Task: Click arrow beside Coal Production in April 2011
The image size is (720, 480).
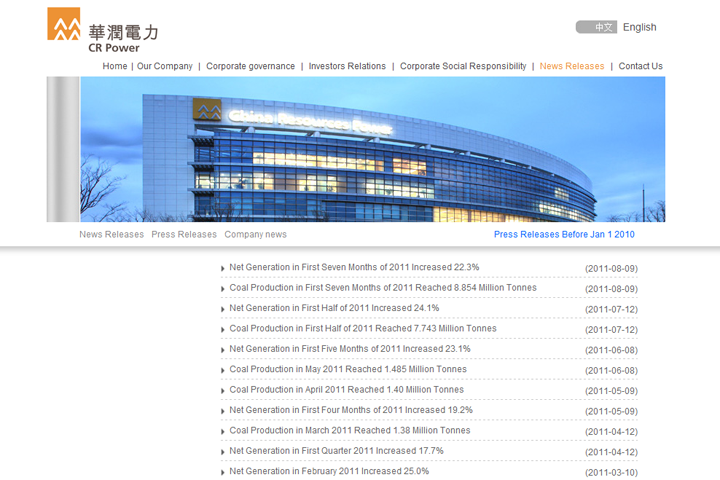Action: [x=223, y=391]
